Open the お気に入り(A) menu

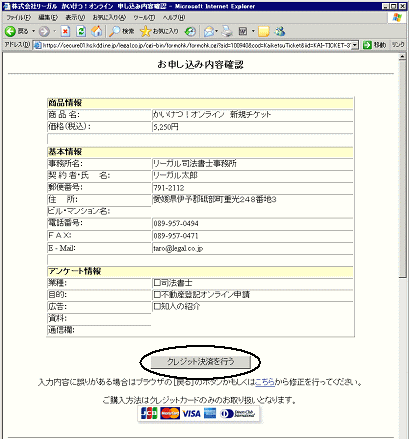point(109,17)
